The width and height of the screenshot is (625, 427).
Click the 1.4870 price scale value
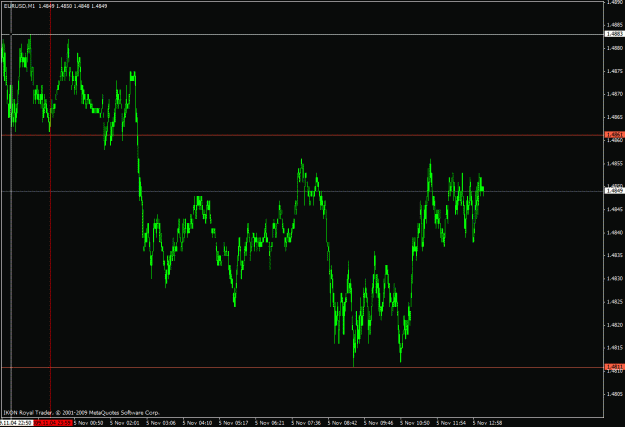click(615, 94)
